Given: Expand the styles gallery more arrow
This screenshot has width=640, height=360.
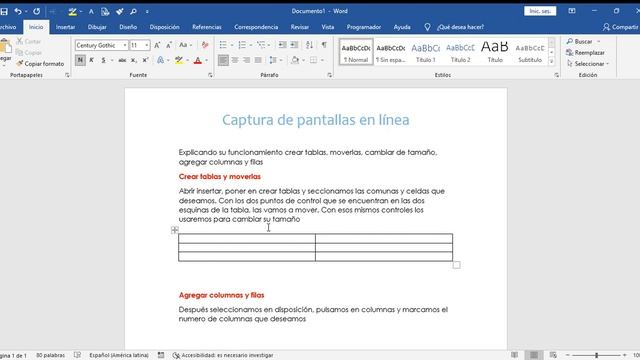Looking at the screenshot, I should 551,61.
